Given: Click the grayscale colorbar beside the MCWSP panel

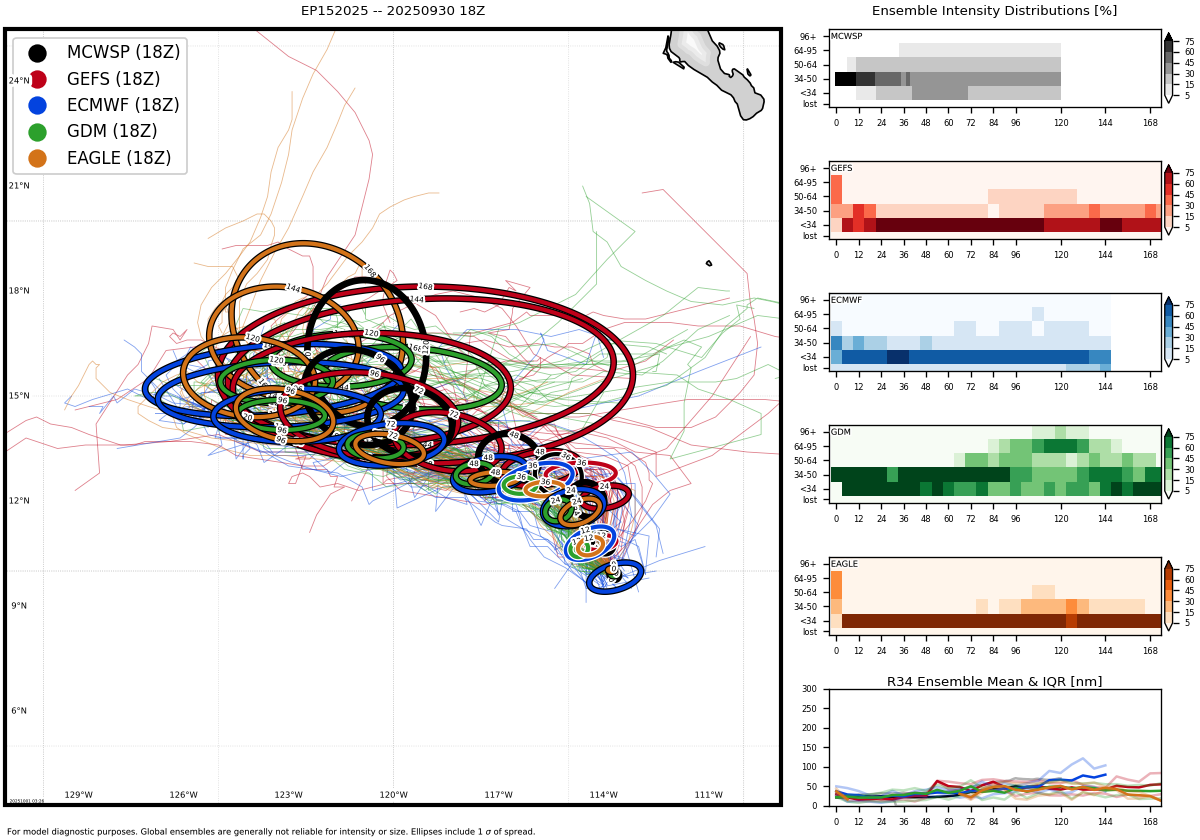Looking at the screenshot, I should [x=1169, y=67].
